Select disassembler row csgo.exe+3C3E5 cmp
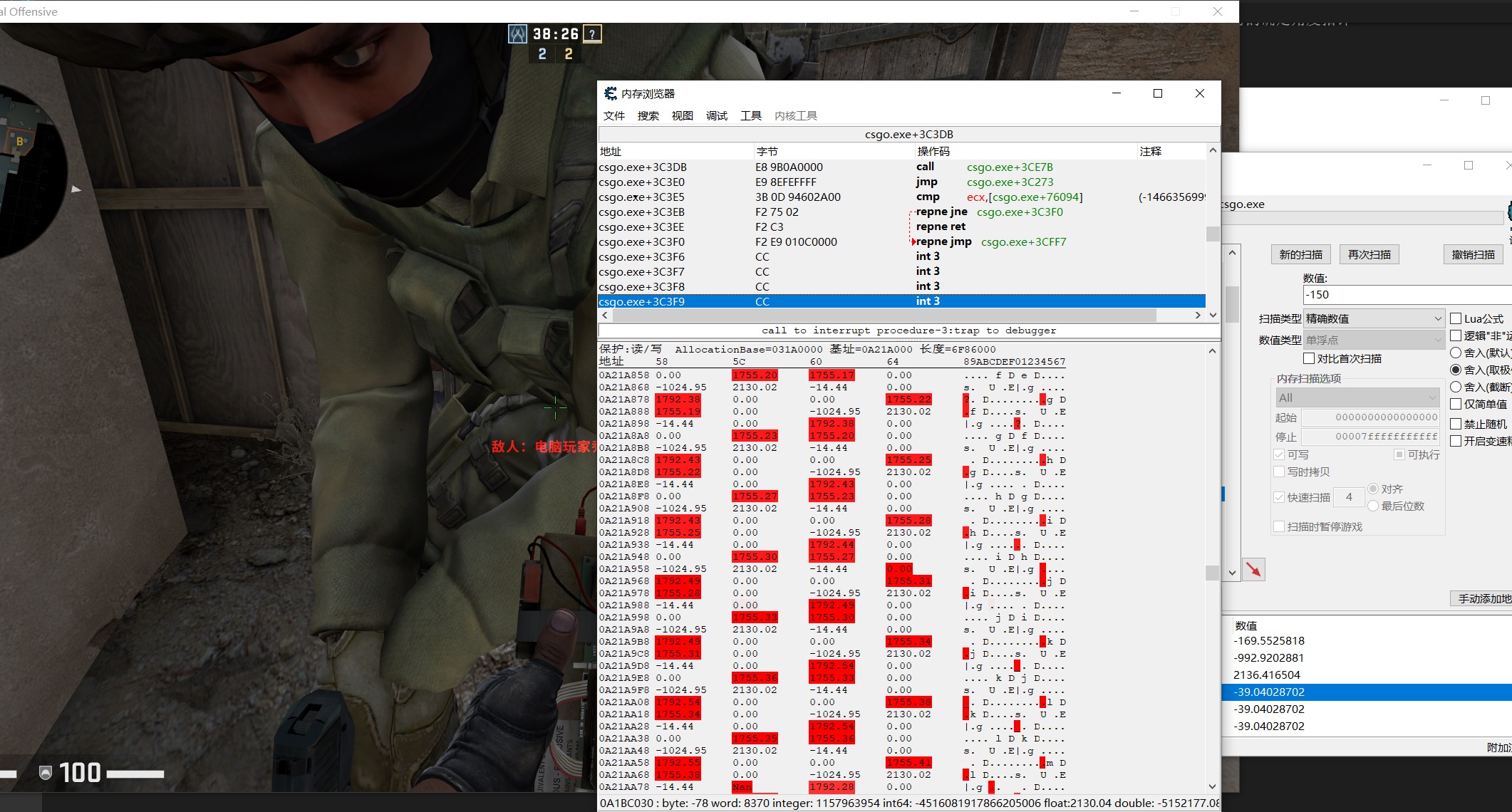This screenshot has width=1512, height=812. tap(901, 197)
